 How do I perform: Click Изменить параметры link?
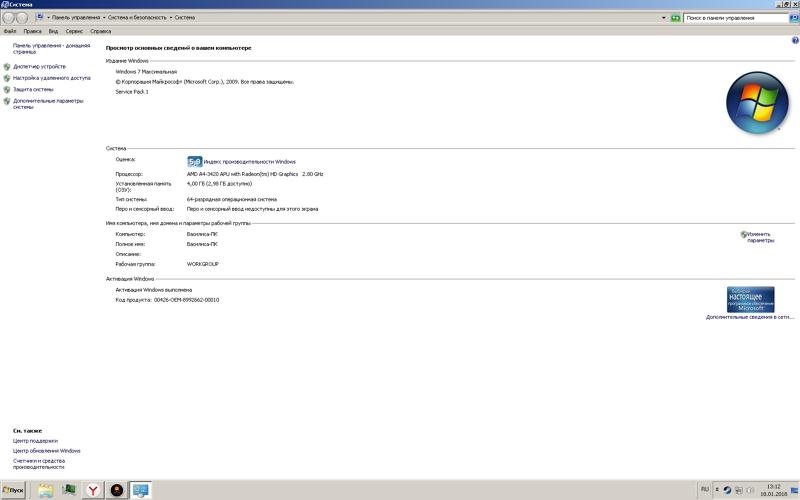tap(760, 237)
